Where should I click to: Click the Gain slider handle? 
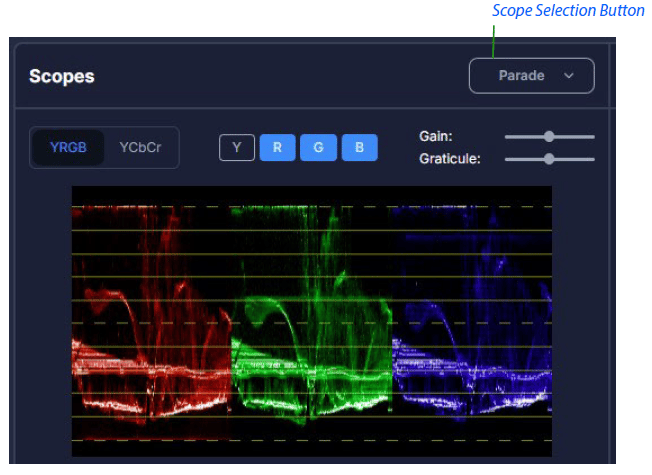pos(549,136)
